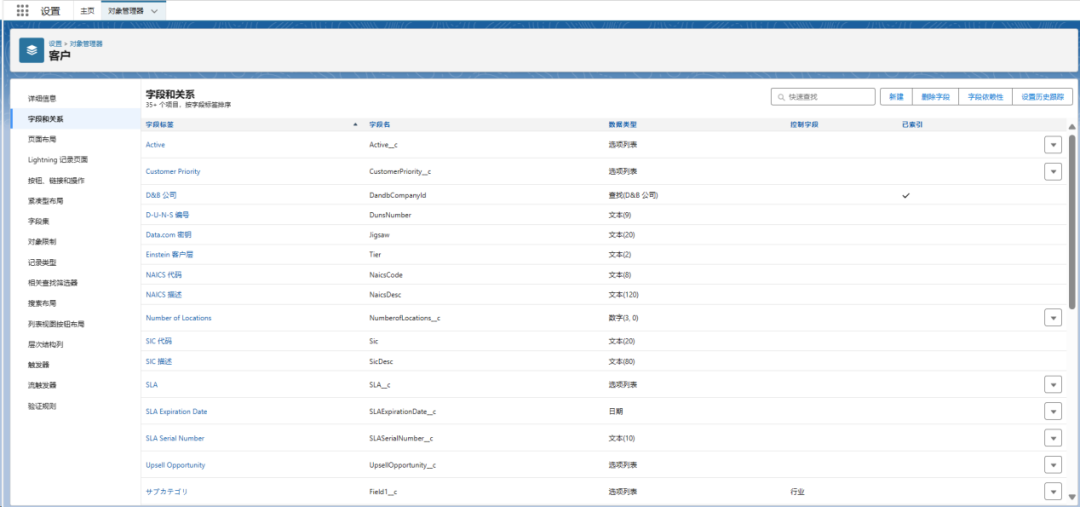Open row actions dropdown for SLA field
The height and width of the screenshot is (507, 1080).
(x=1052, y=384)
